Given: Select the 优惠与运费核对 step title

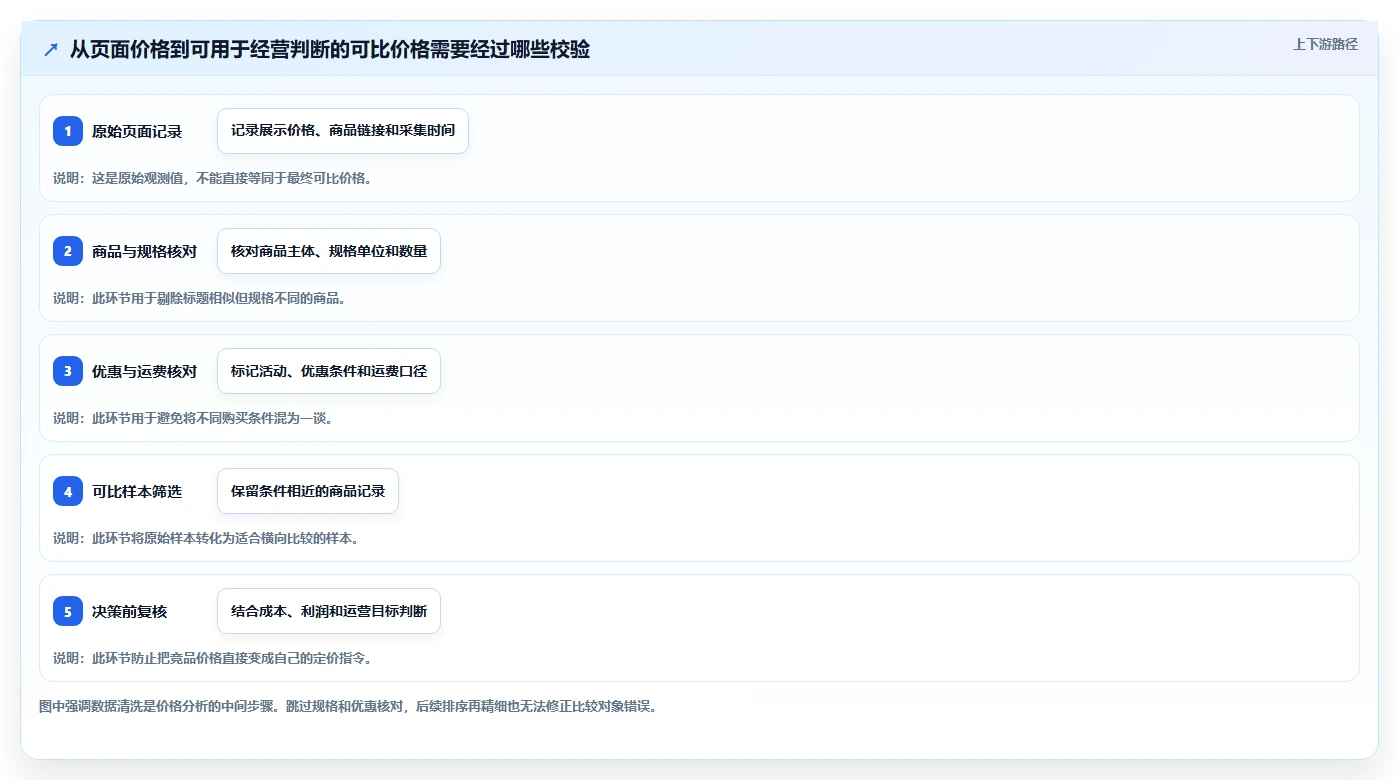Looking at the screenshot, I should coord(144,371).
